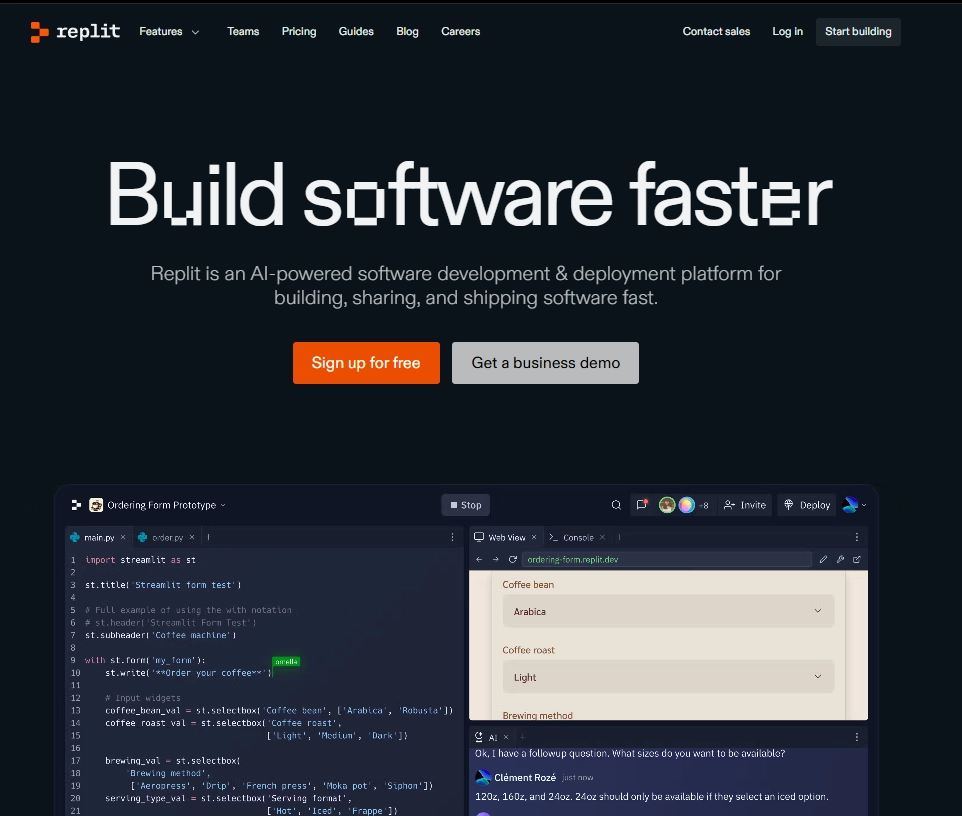
Task: Click the first collaborator avatar in the header
Action: 667,505
